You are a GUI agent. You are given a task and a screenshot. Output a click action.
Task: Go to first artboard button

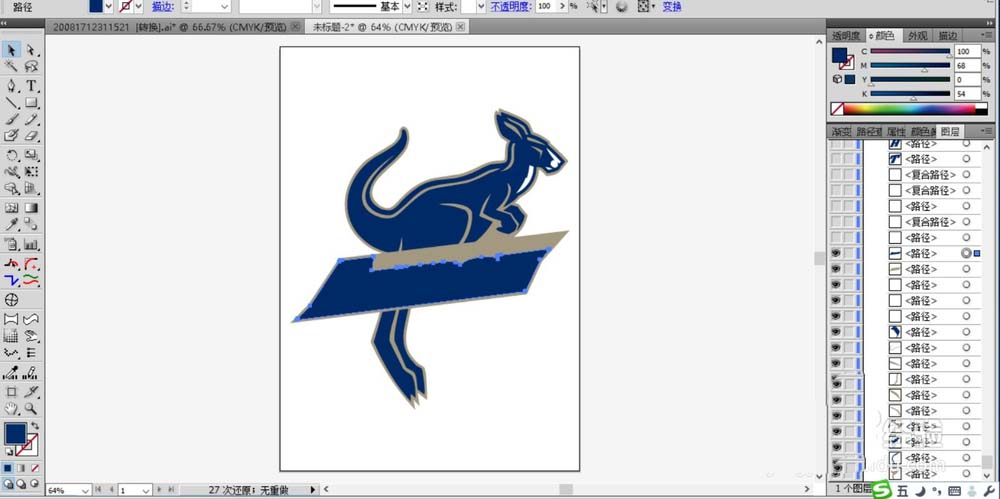coord(98,490)
